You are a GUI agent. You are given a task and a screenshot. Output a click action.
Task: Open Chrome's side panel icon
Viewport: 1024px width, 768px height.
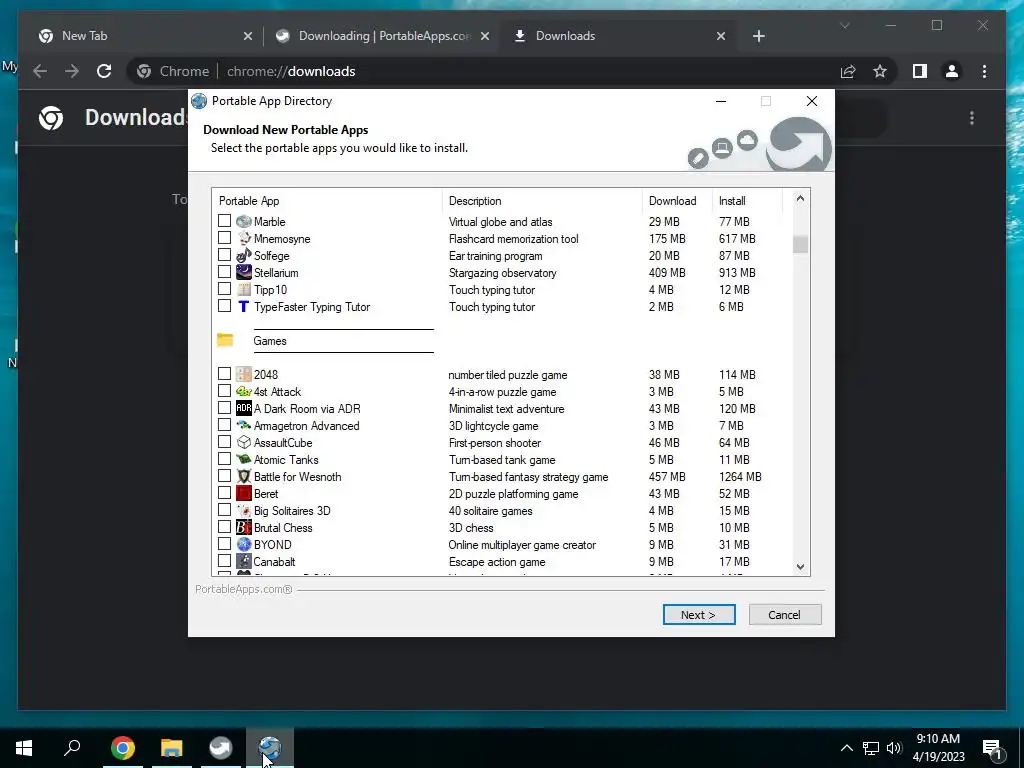(x=920, y=71)
